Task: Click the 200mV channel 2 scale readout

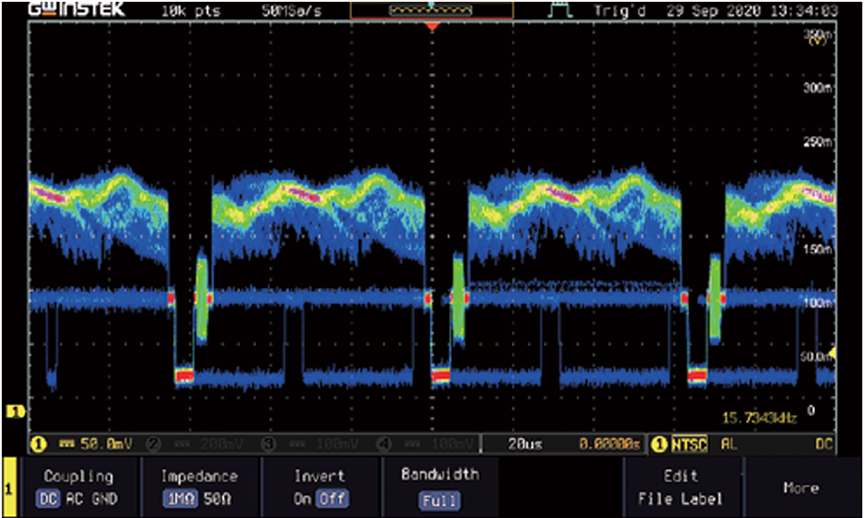Action: (221, 444)
